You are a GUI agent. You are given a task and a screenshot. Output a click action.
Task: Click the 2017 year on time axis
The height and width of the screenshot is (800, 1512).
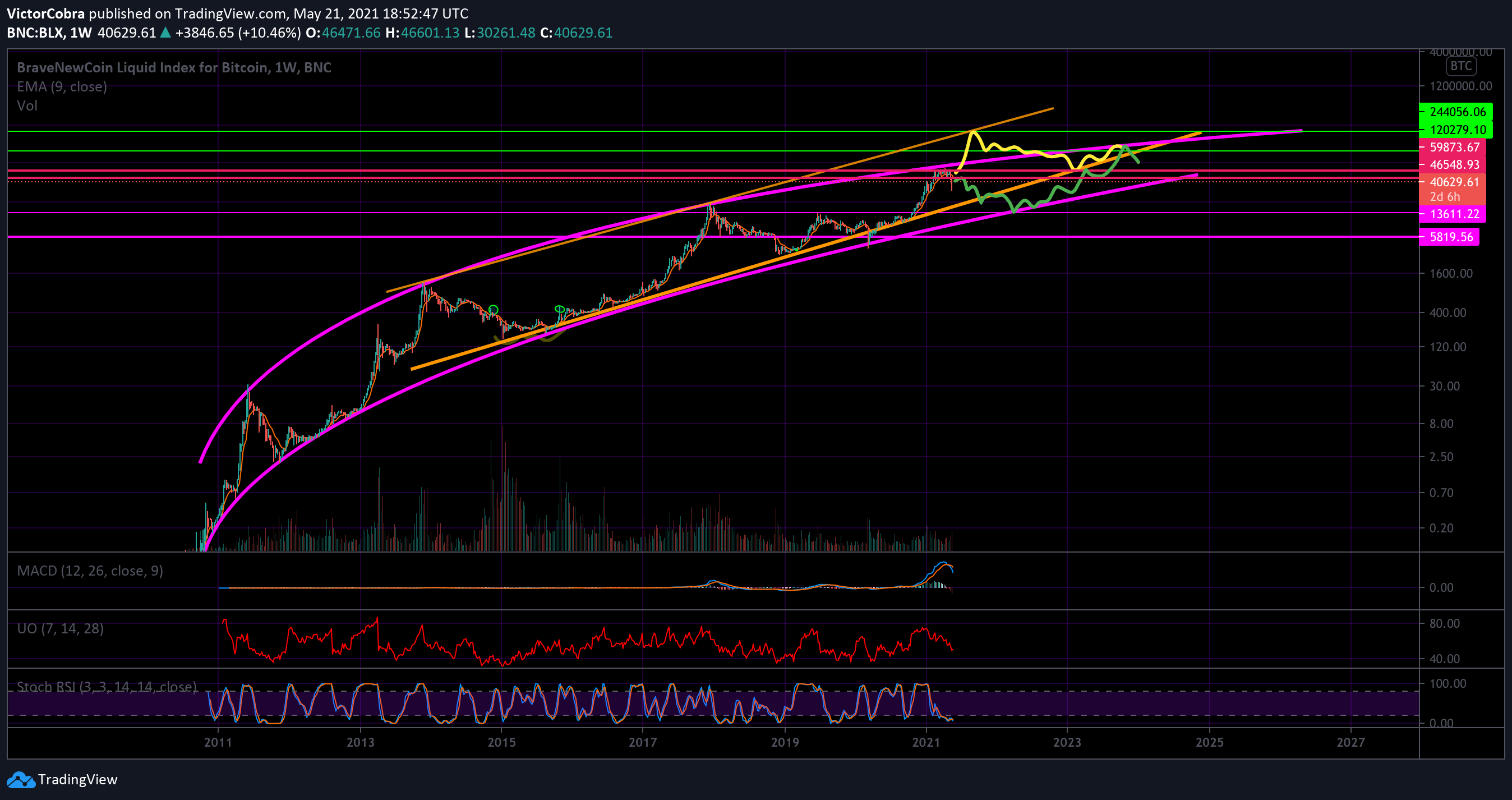coord(643,742)
